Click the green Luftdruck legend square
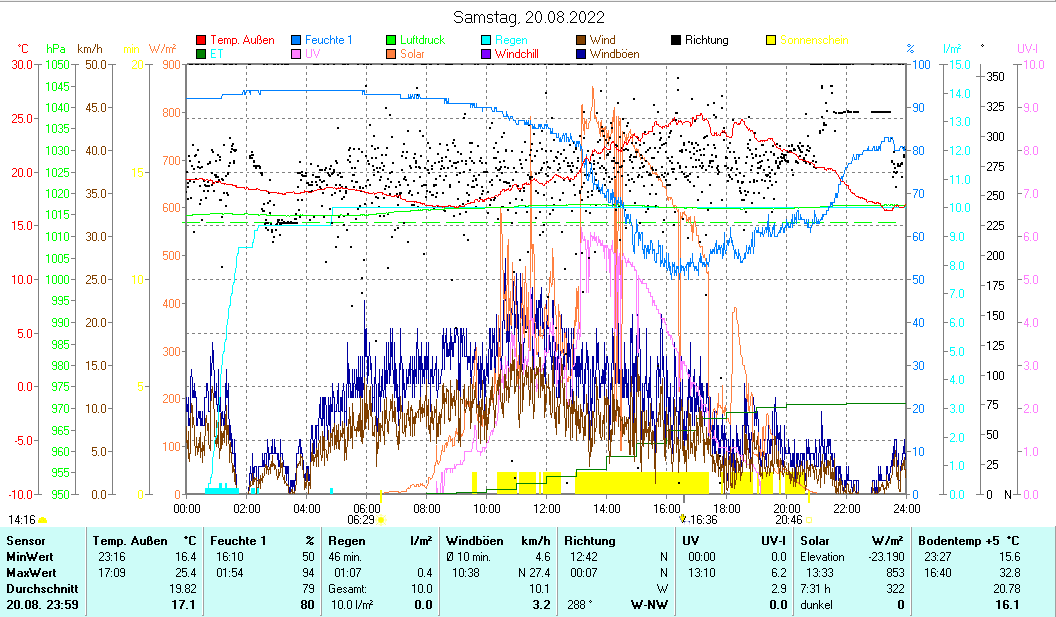The width and height of the screenshot is (1056, 617). pos(391,40)
